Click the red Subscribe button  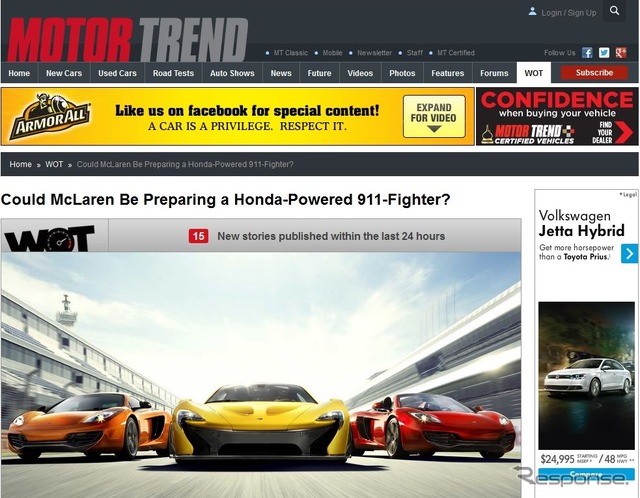(x=594, y=73)
